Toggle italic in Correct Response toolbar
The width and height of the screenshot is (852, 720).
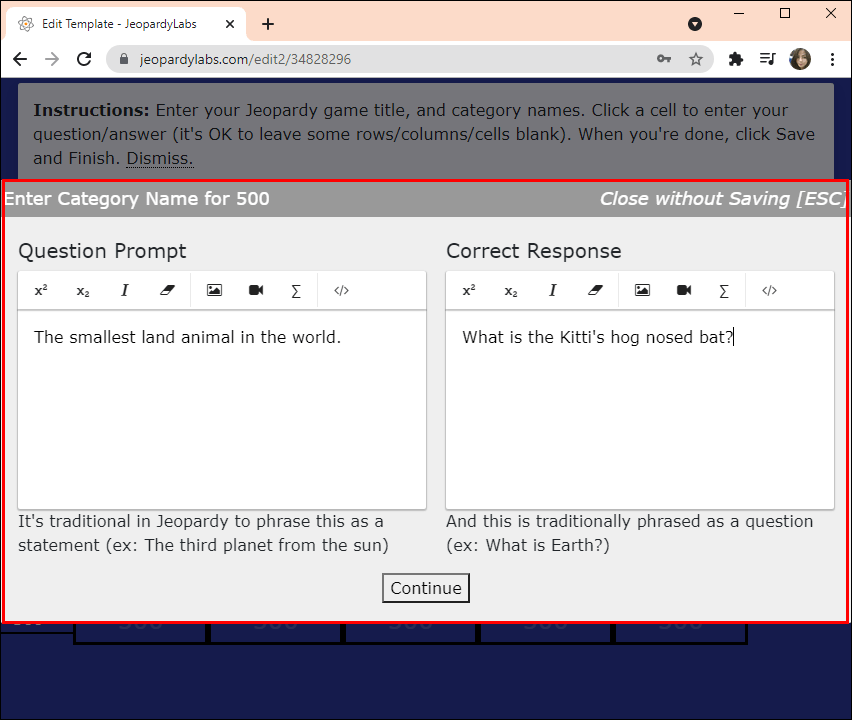click(553, 291)
